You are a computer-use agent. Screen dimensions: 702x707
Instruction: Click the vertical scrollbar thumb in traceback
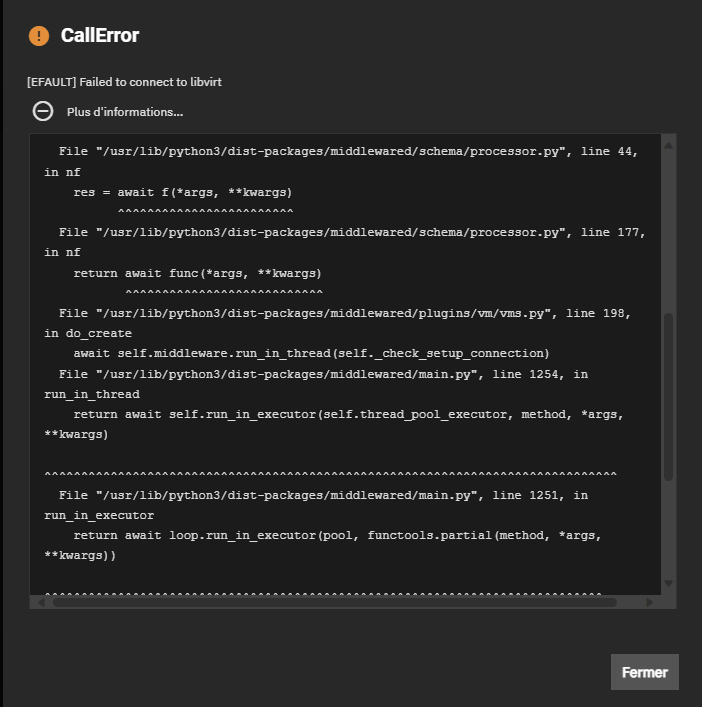669,397
